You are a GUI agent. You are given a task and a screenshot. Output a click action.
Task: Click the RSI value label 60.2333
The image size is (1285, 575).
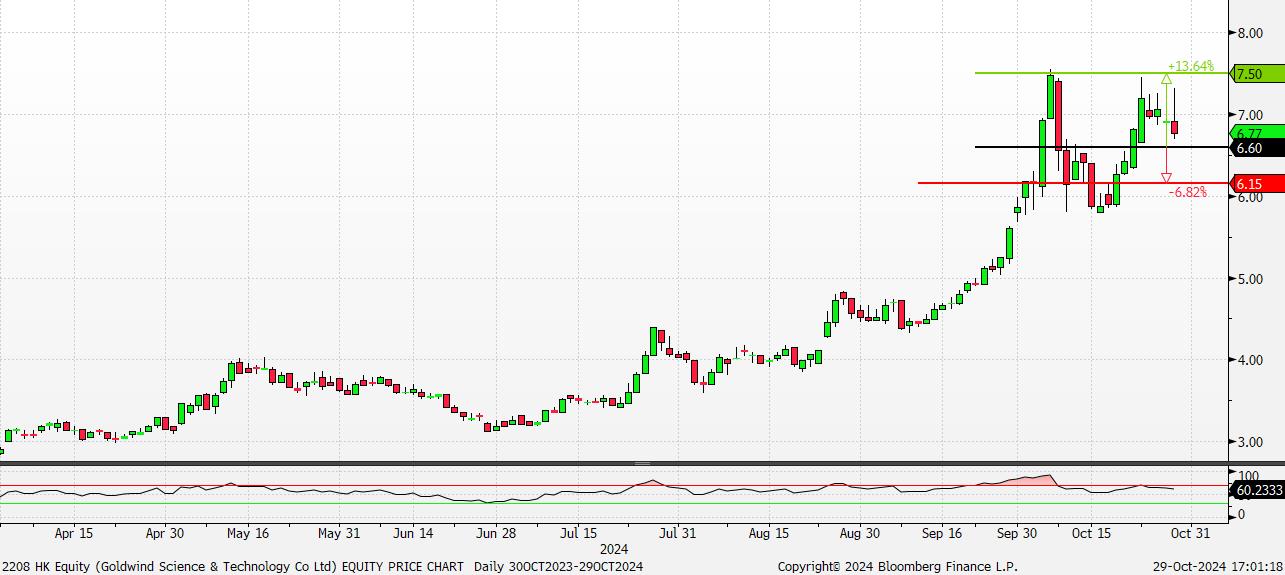coord(1259,491)
